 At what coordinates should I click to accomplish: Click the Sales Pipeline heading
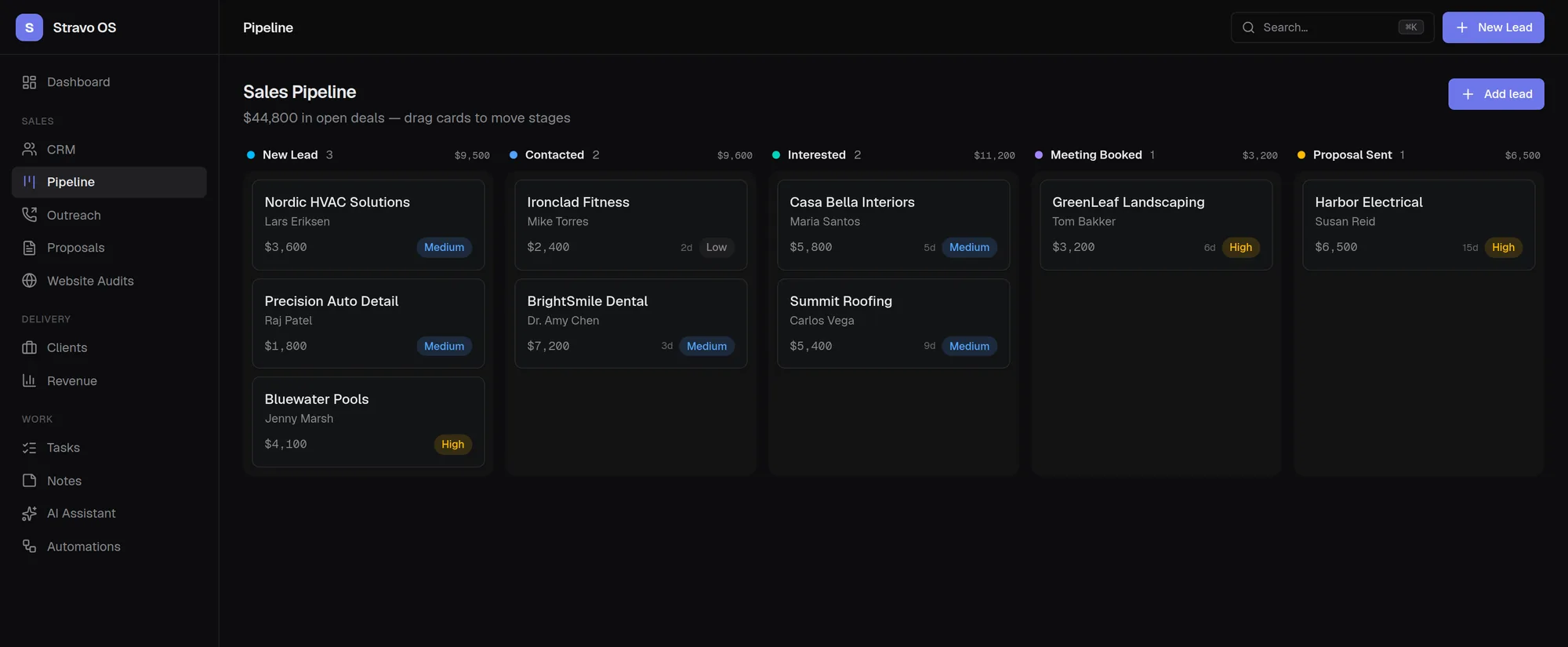tap(299, 92)
